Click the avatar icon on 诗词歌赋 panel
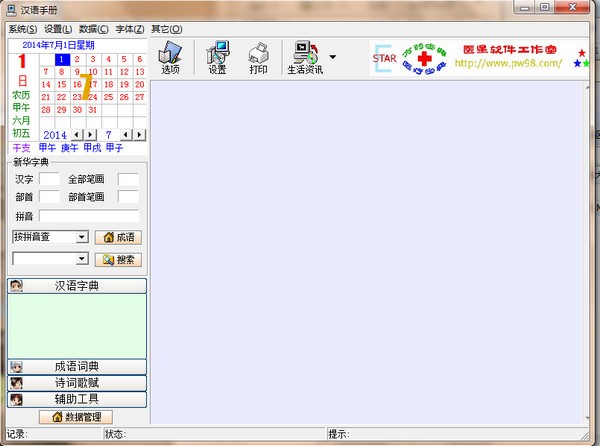Viewport: 600px width, 446px height. [16, 383]
